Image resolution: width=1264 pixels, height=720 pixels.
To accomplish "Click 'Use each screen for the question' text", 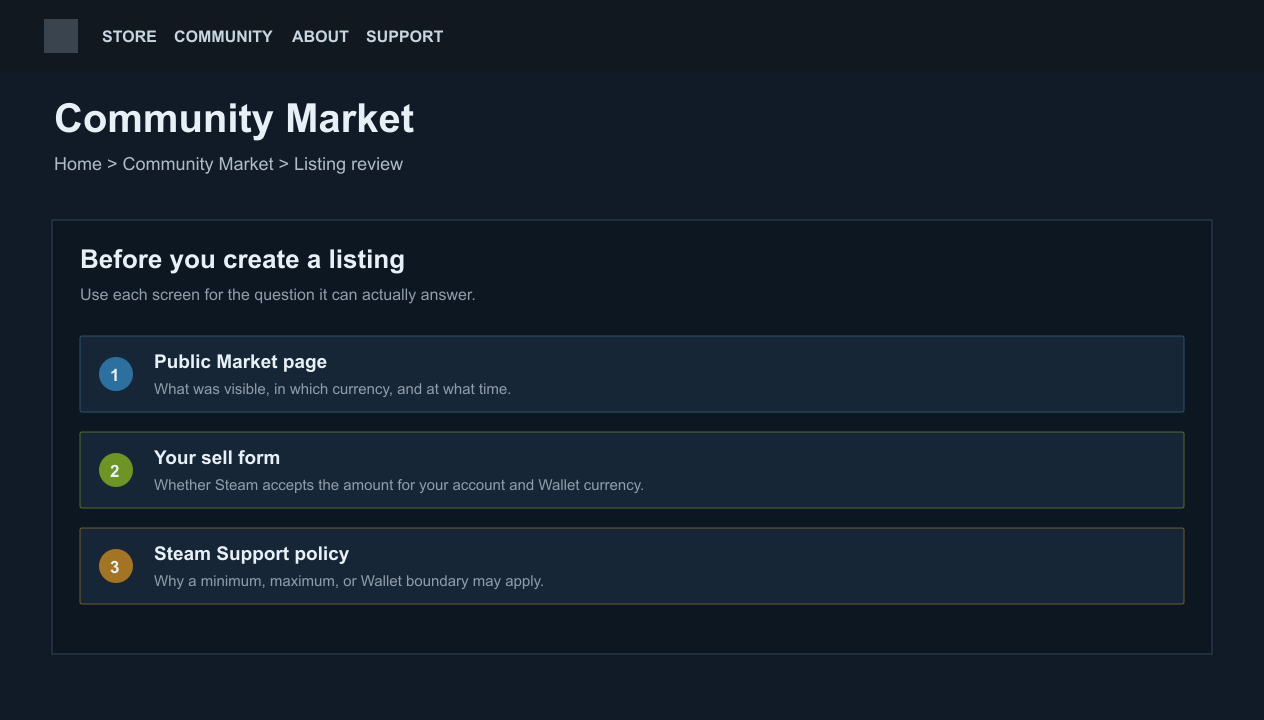I will [x=278, y=295].
